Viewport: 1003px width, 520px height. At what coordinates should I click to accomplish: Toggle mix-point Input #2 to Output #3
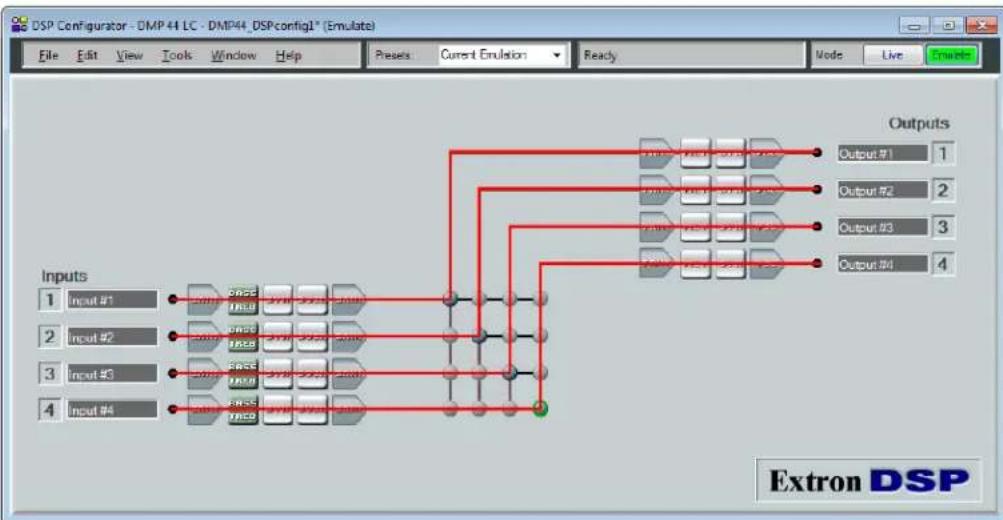point(510,335)
